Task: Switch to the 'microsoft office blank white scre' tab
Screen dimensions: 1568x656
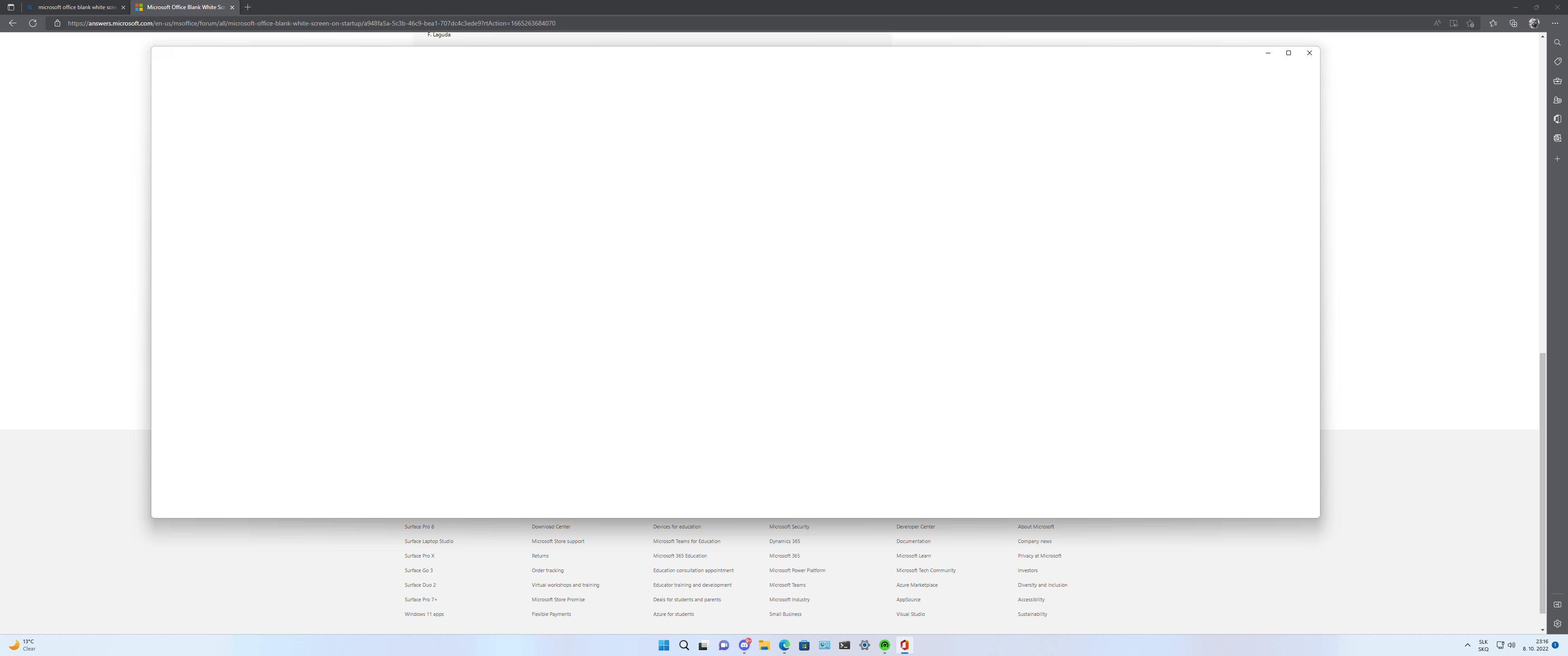Action: click(x=76, y=7)
